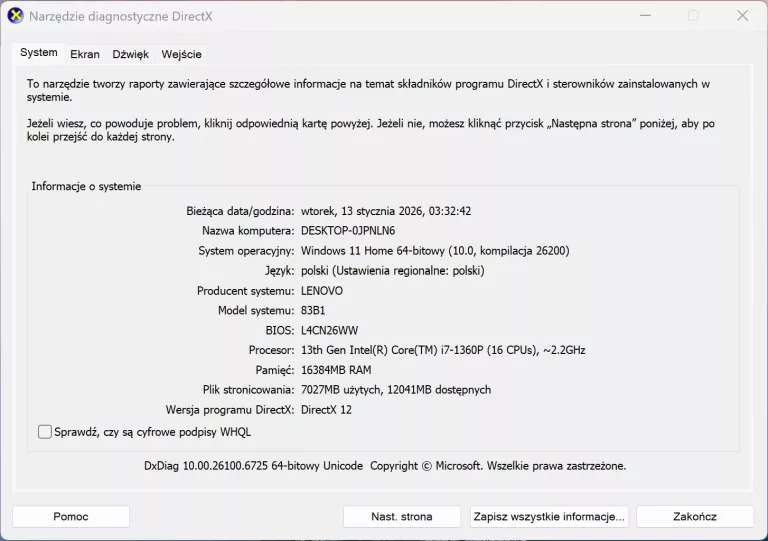
Task: Click the Nast. strona button
Action: click(x=402, y=517)
